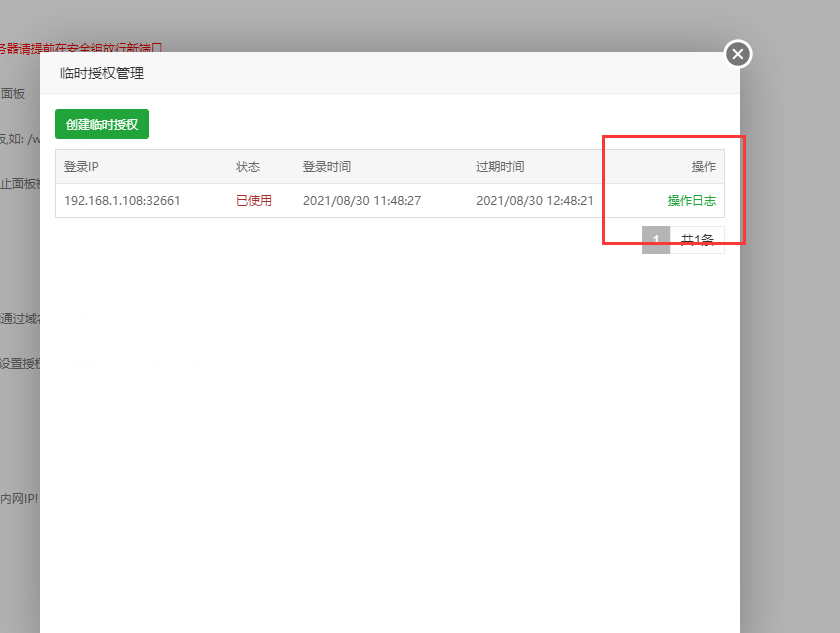Click the login IP 192.168.1.108:32661

coord(122,201)
